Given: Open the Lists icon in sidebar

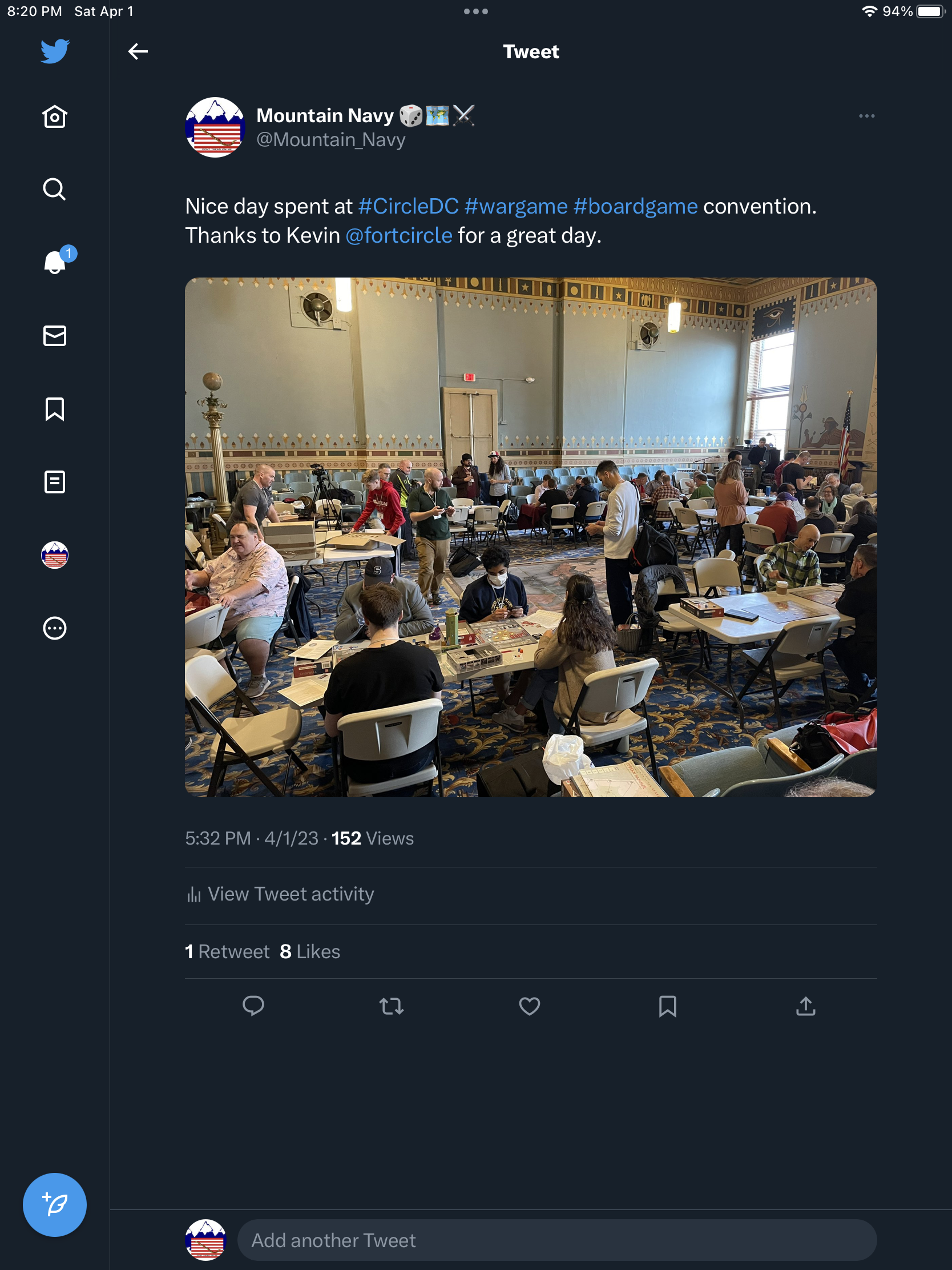Looking at the screenshot, I should tap(55, 483).
